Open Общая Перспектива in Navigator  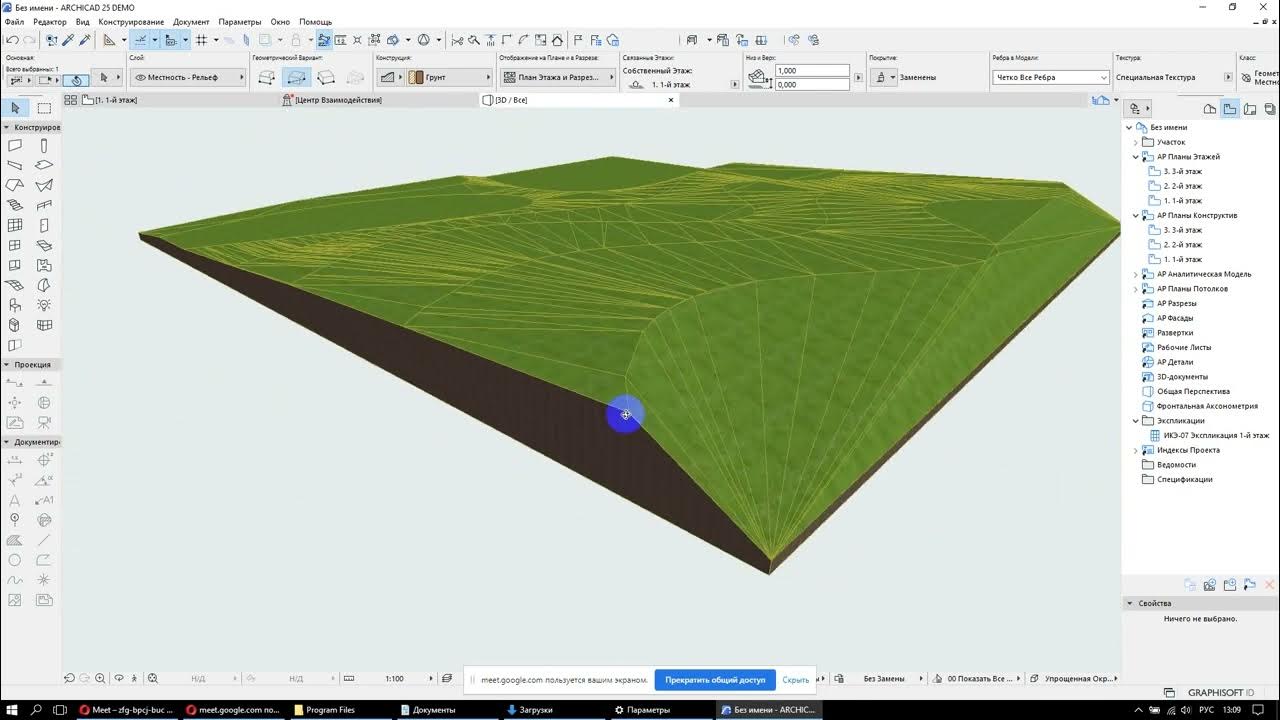1193,391
